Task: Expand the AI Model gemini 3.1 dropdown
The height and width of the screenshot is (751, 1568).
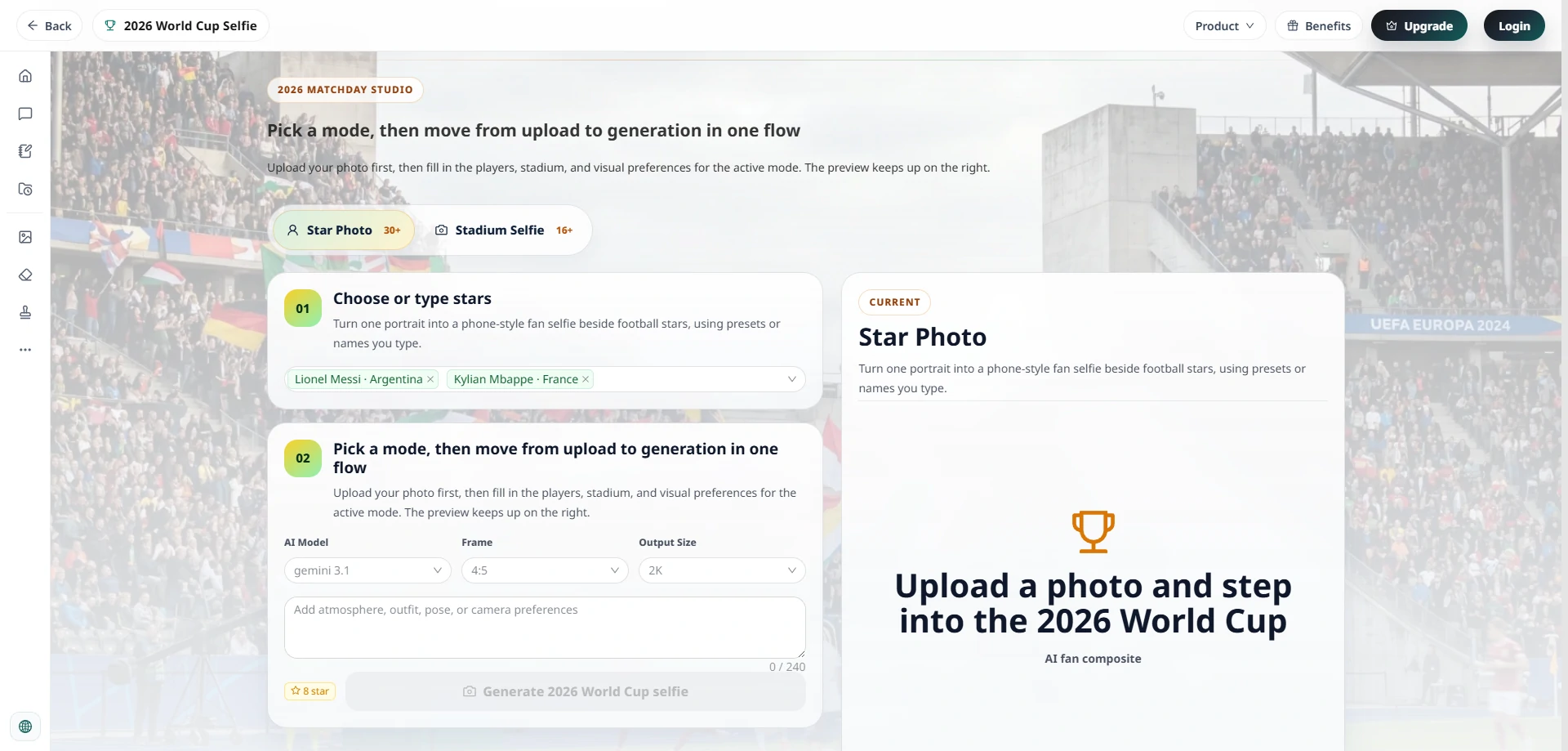Action: coord(367,570)
